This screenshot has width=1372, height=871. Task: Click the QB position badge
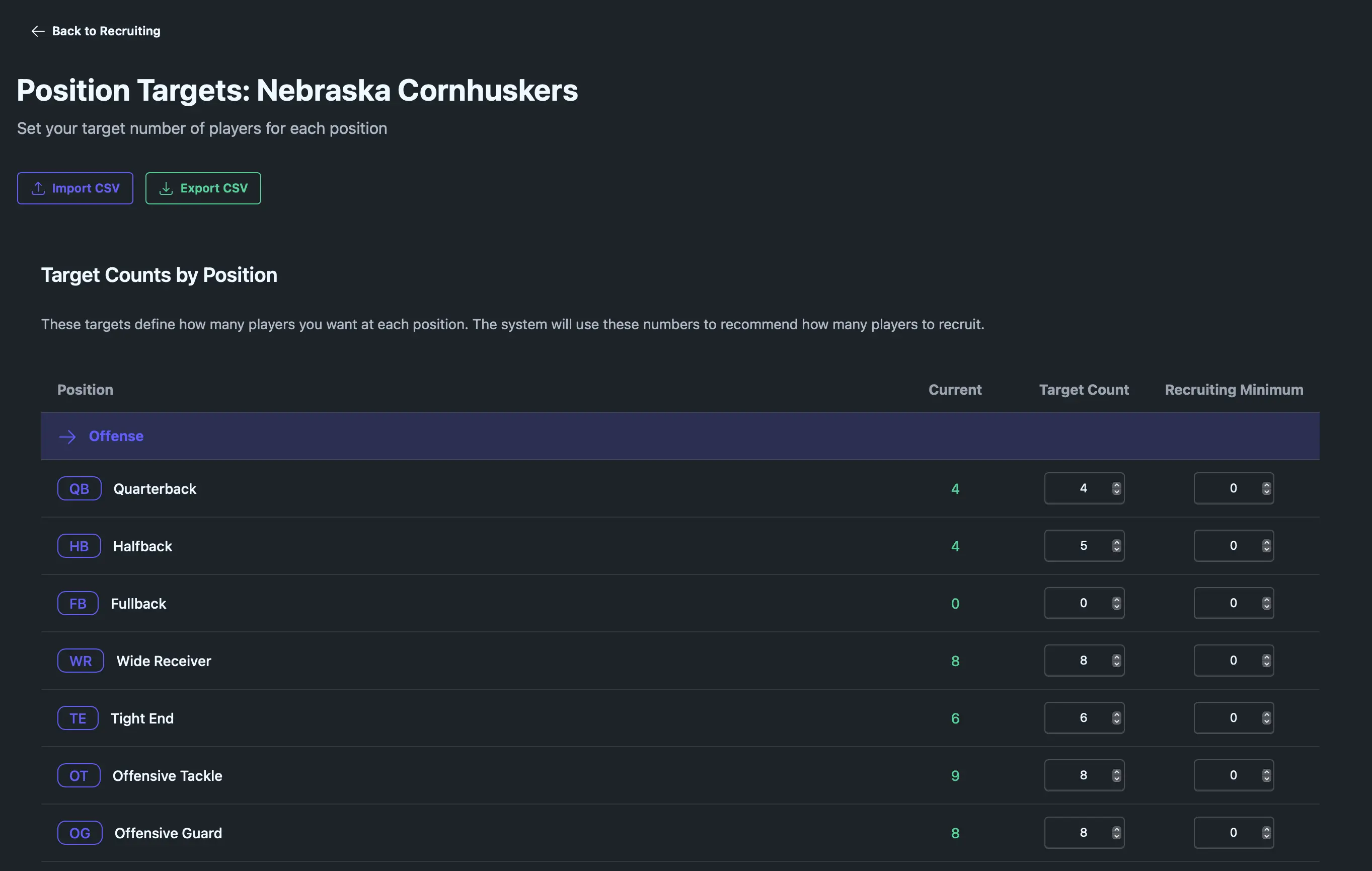[79, 488]
